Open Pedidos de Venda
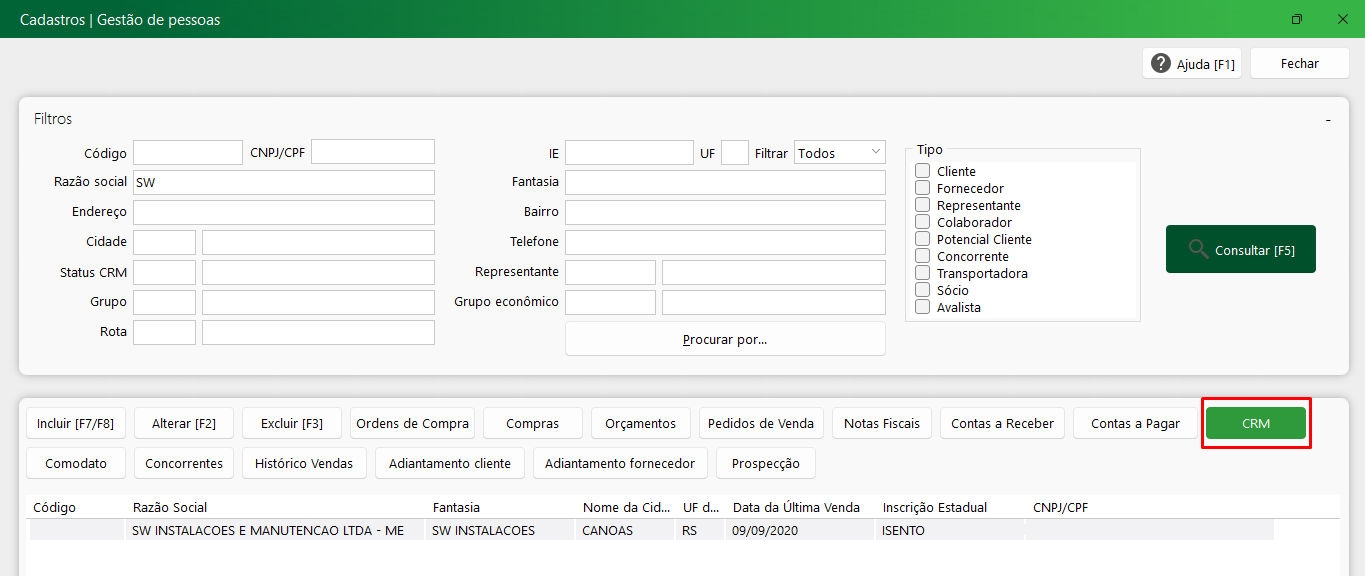The width and height of the screenshot is (1365, 576). pos(761,423)
